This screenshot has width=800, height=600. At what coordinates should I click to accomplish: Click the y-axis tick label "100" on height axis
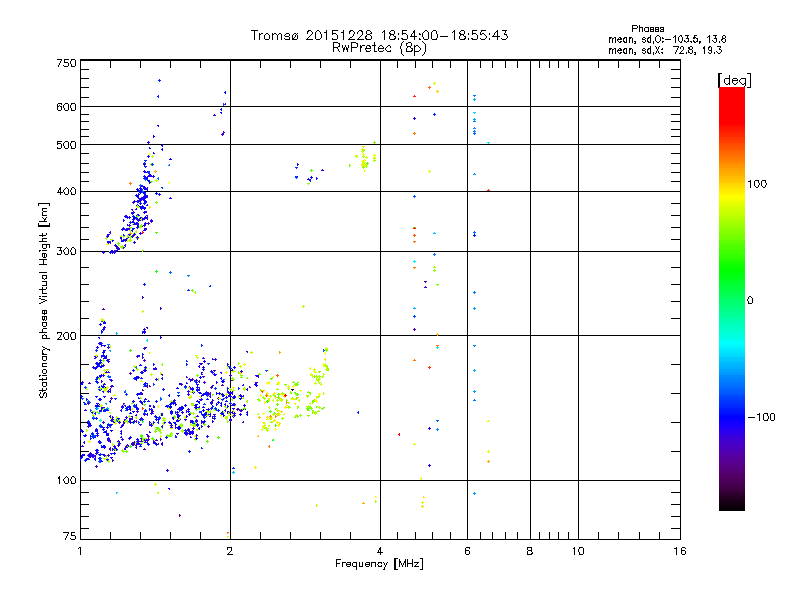click(66, 481)
